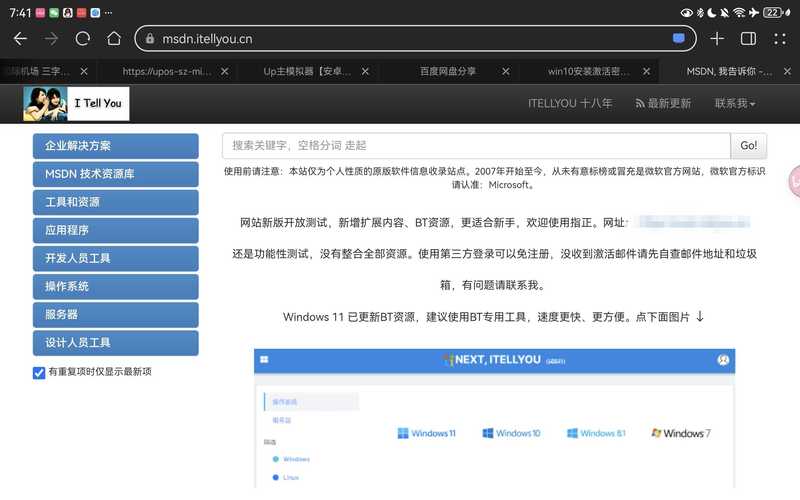
Task: Click the Windows 10 logo in preview
Action: (511, 433)
